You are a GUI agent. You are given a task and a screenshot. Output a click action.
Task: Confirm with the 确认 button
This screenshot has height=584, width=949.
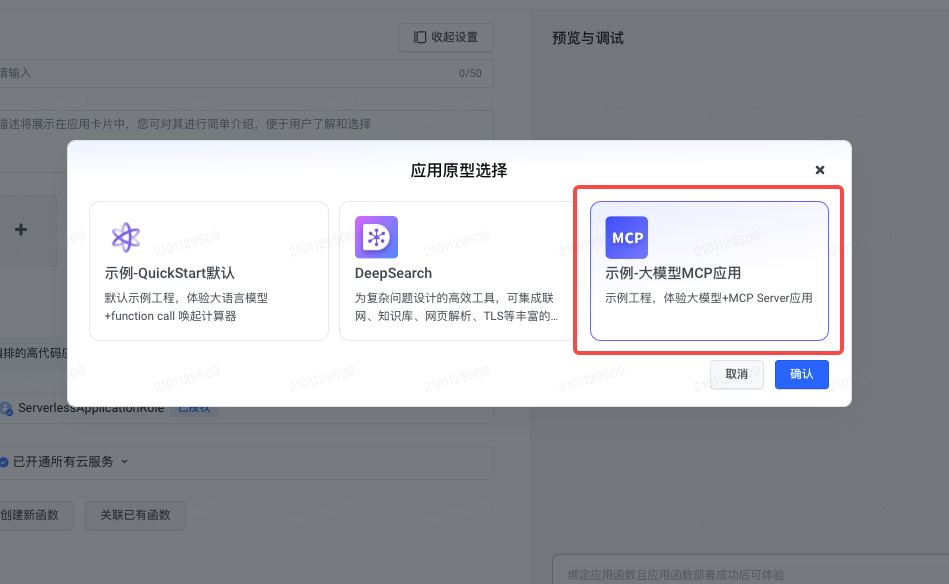pos(801,374)
